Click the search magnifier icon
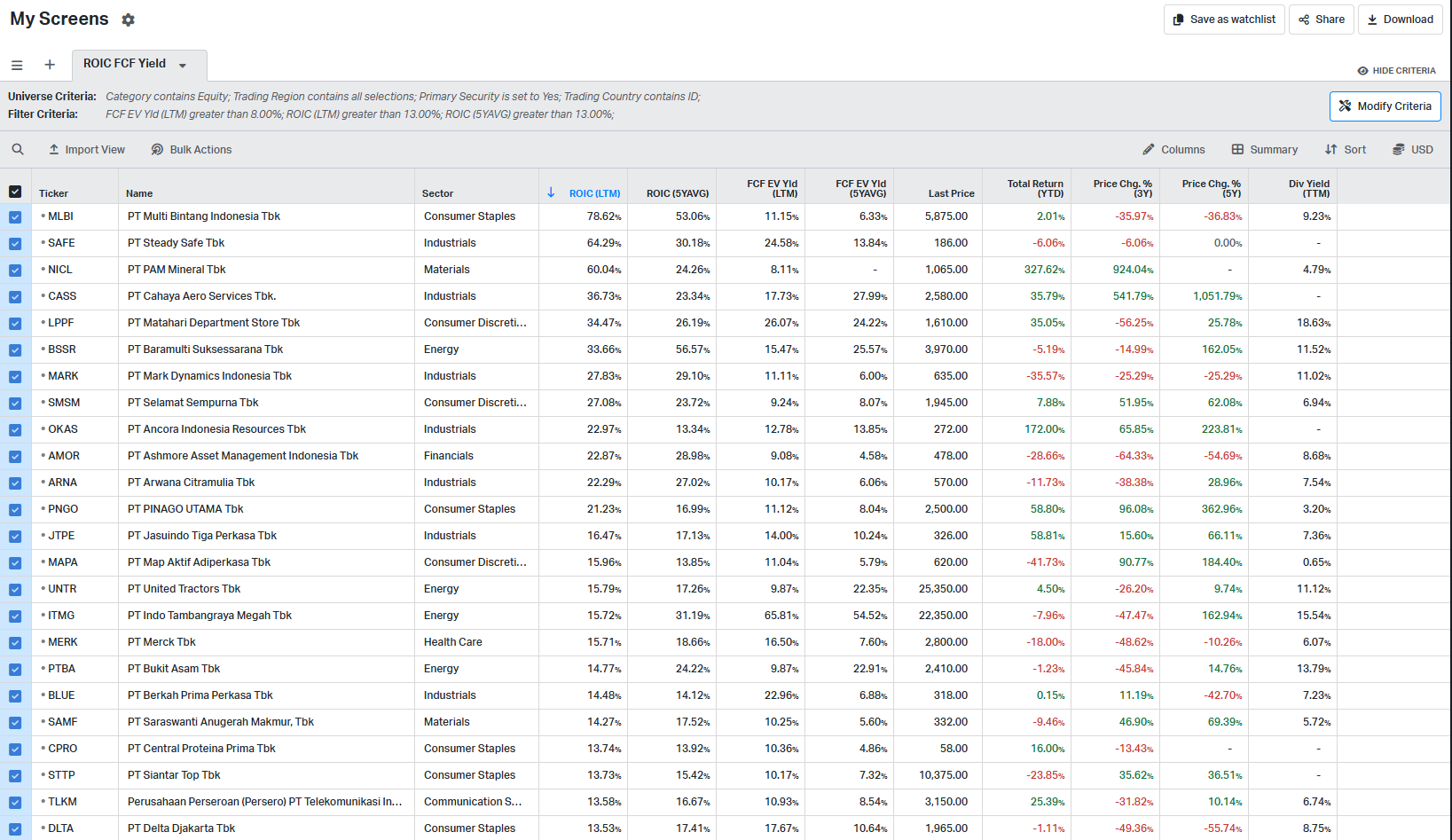 (18, 149)
